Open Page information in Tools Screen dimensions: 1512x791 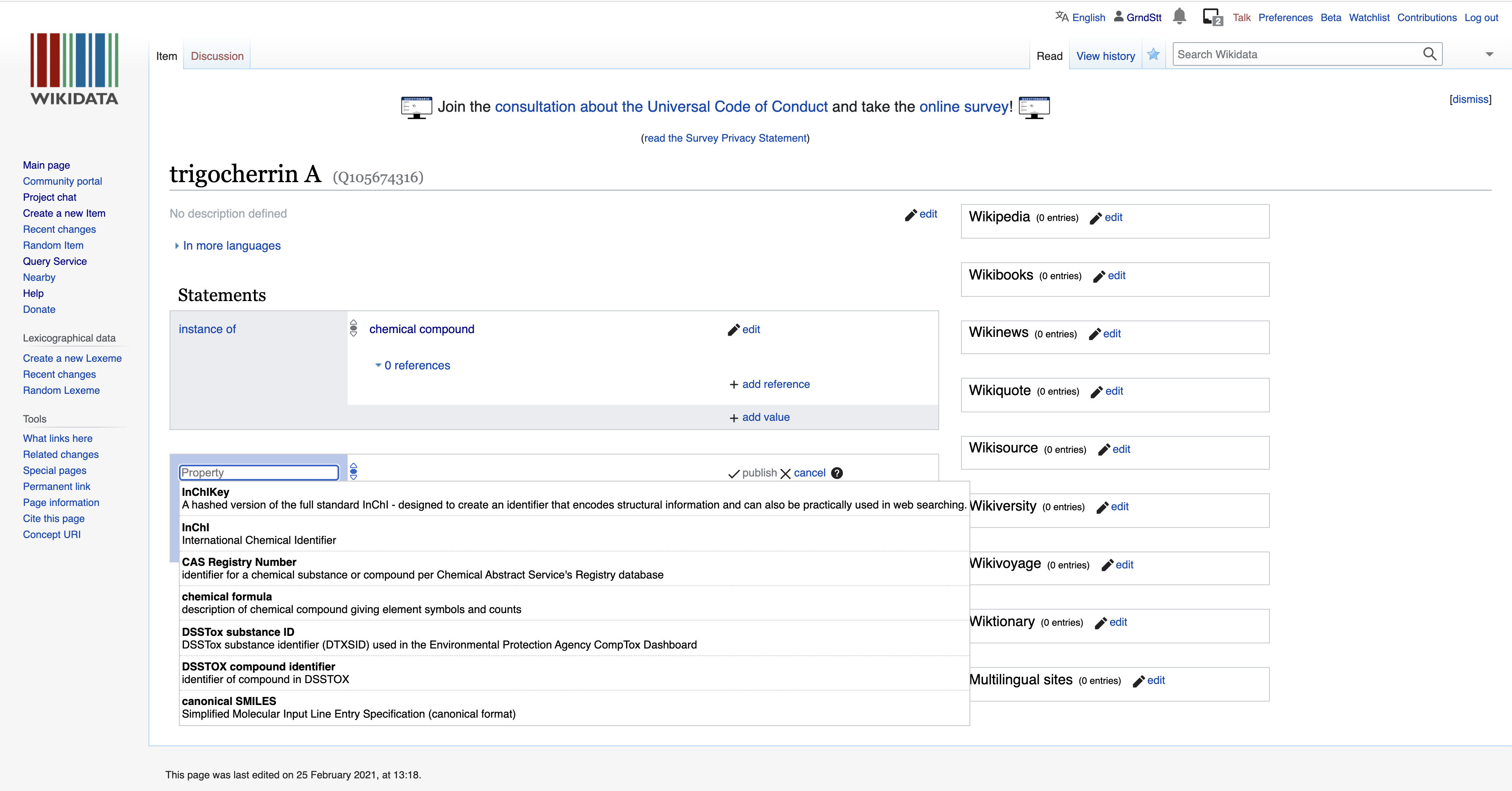[61, 503]
